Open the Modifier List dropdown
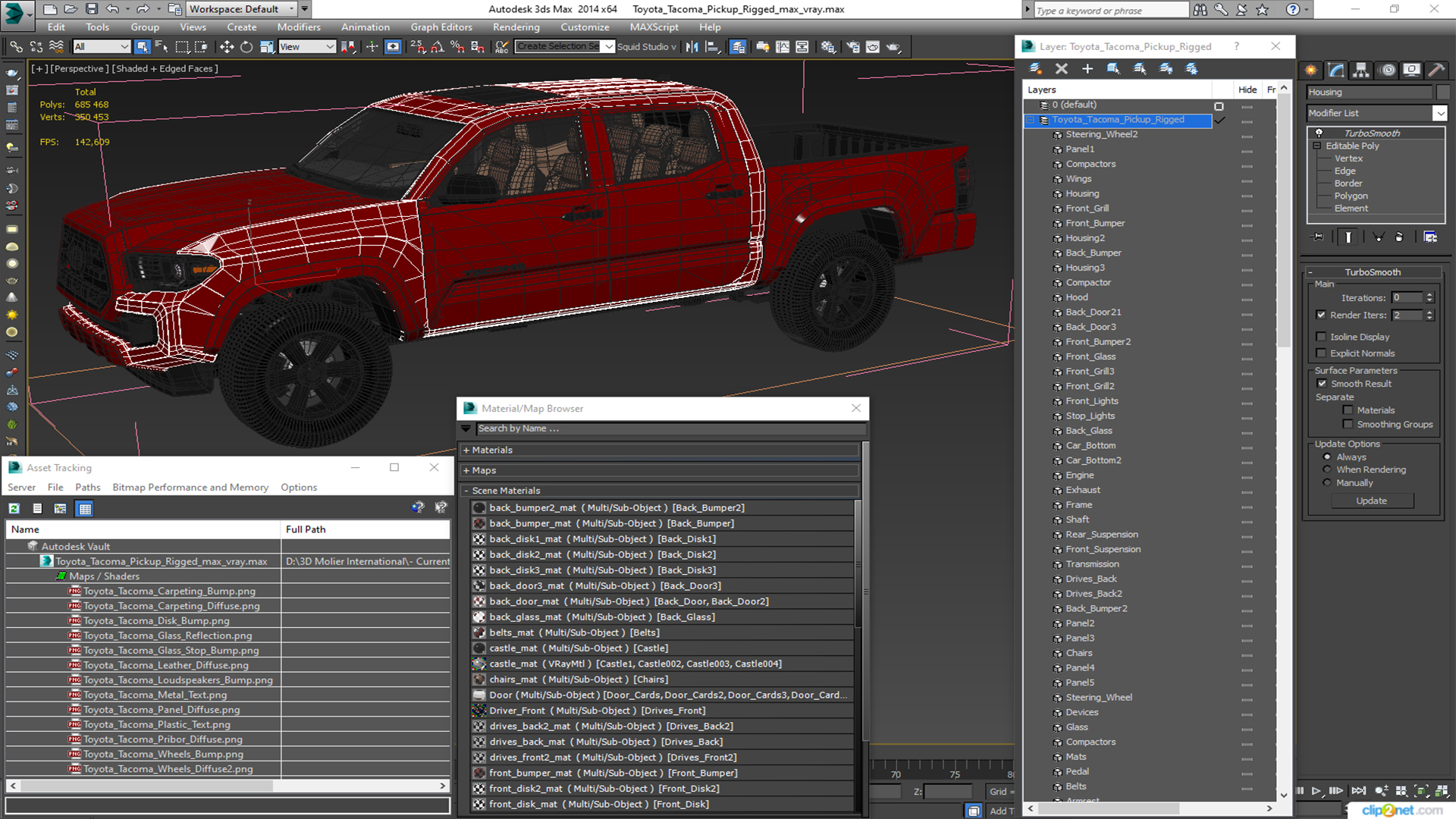Image resolution: width=1456 pixels, height=819 pixels. click(1439, 113)
